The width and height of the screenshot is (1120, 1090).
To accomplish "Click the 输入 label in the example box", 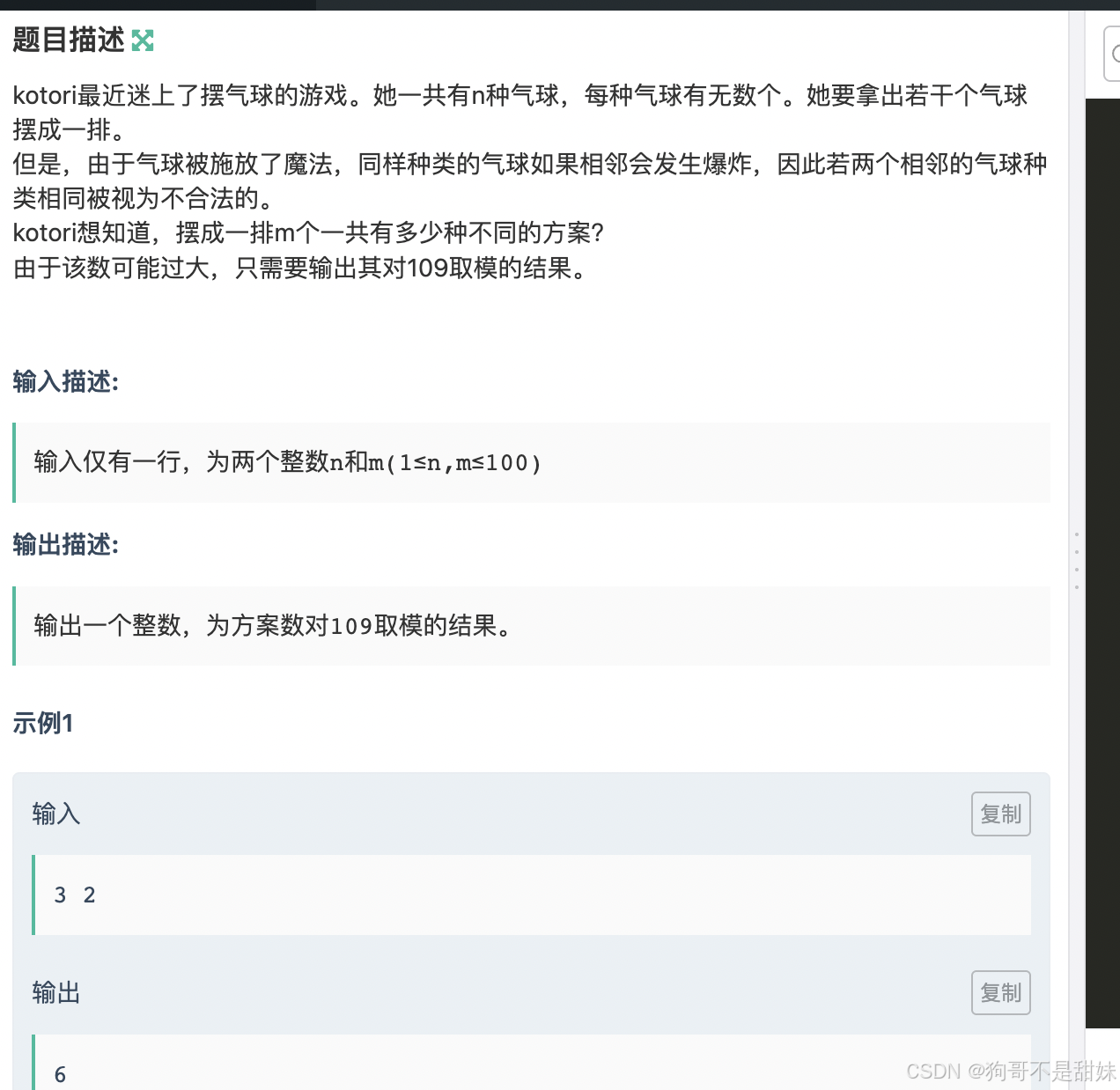I will click(x=56, y=814).
